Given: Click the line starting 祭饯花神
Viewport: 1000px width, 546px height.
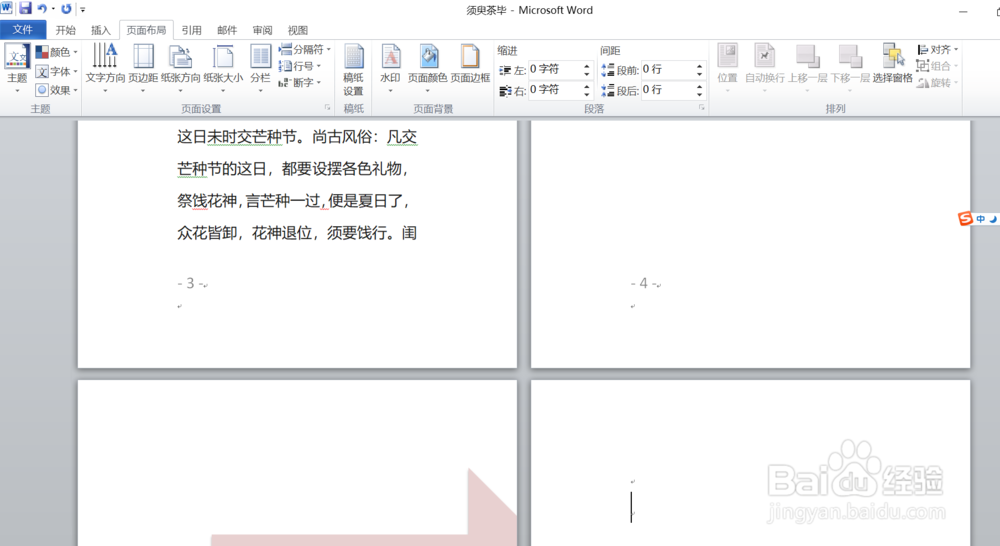Looking at the screenshot, I should tap(293, 201).
